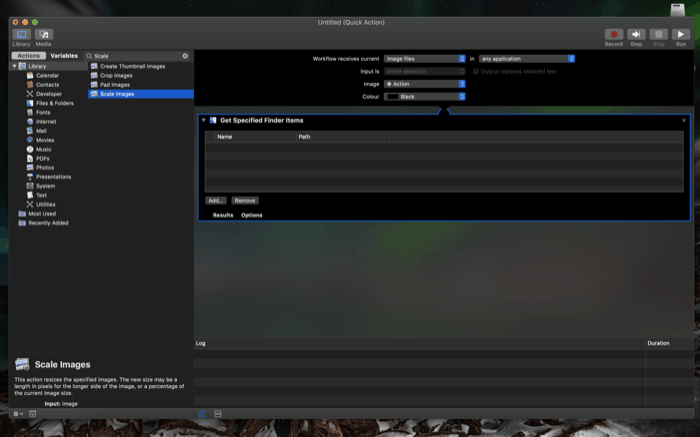Select the Photos library category
This screenshot has height=437, width=700.
[x=45, y=167]
